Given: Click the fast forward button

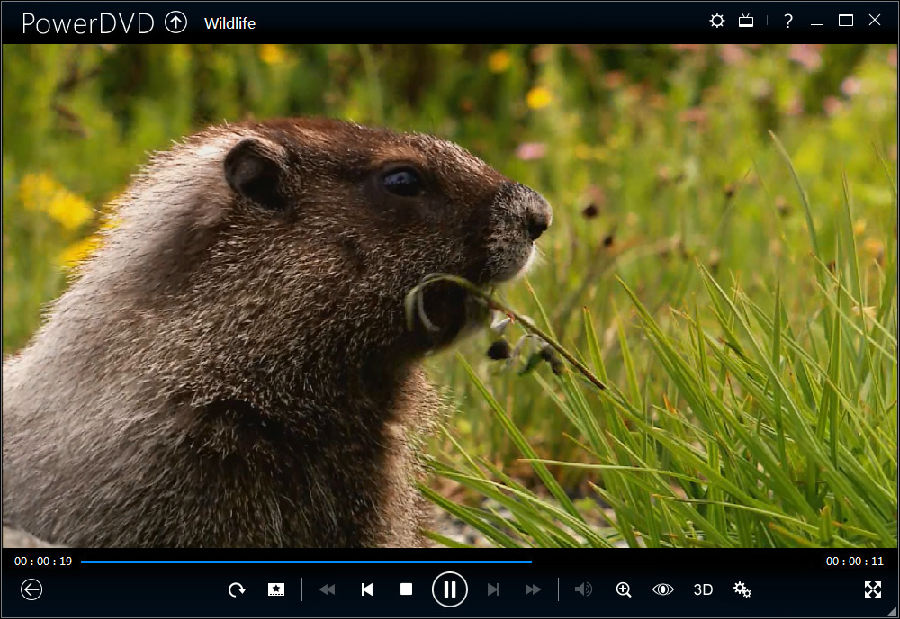Looking at the screenshot, I should tap(533, 589).
